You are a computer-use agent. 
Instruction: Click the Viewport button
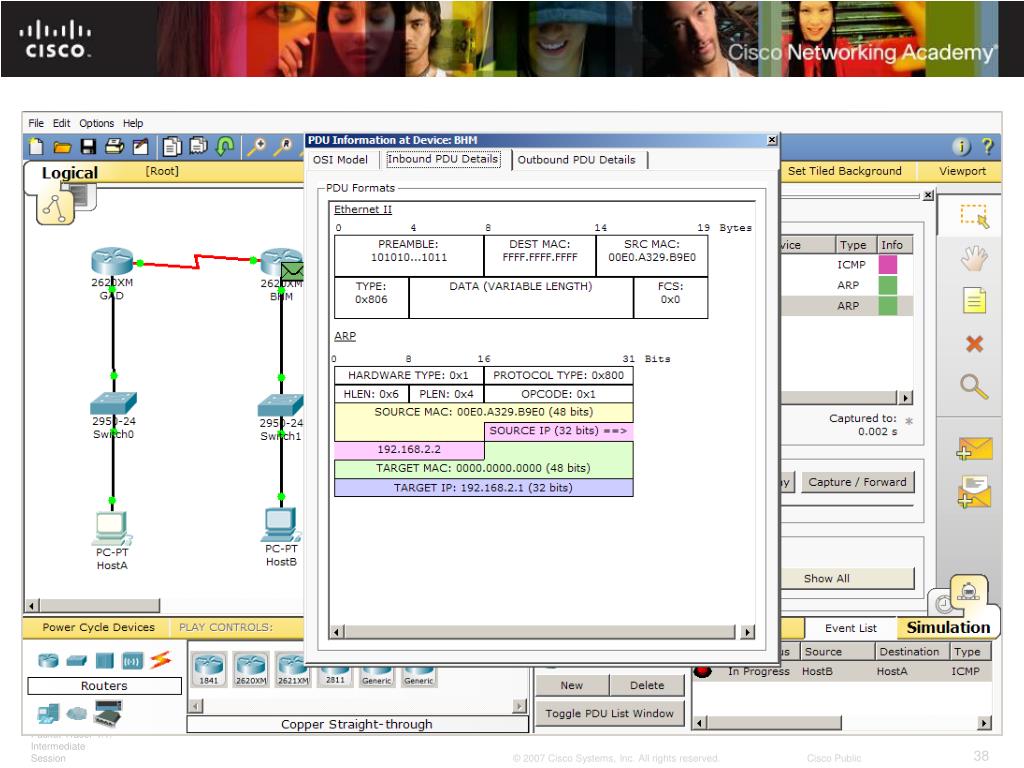tap(962, 170)
